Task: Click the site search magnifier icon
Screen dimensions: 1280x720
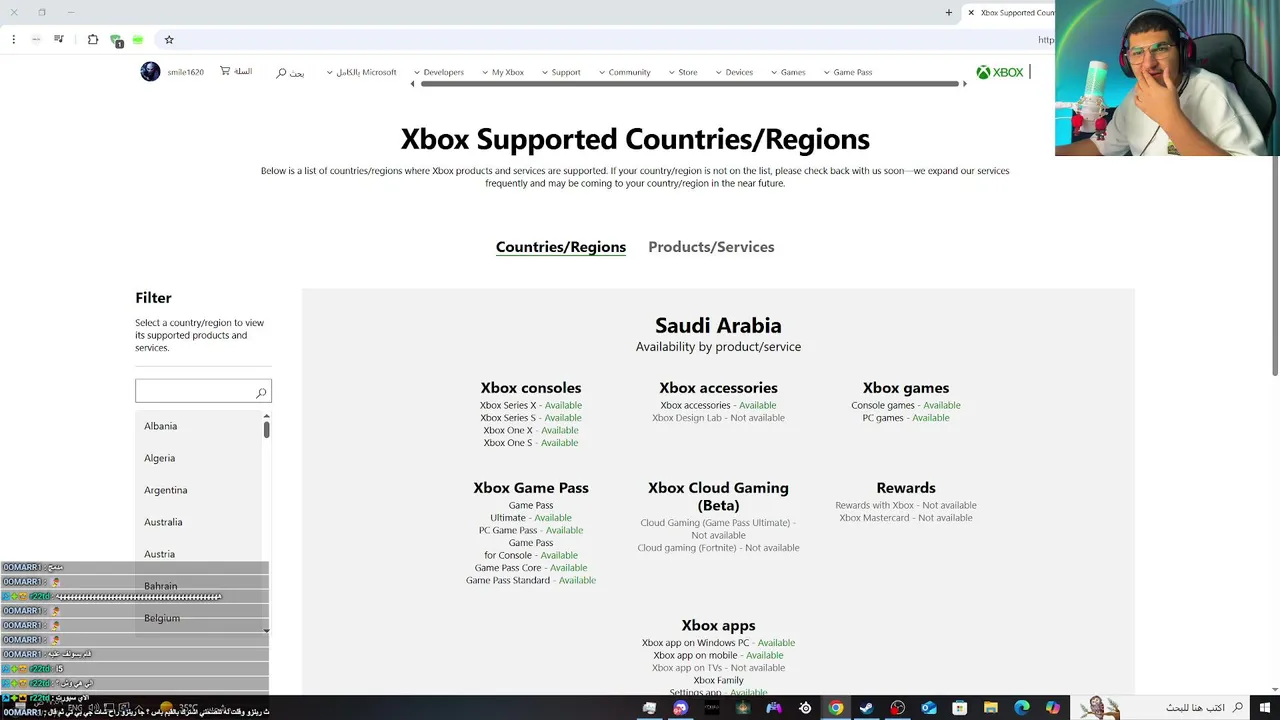Action: pos(282,73)
